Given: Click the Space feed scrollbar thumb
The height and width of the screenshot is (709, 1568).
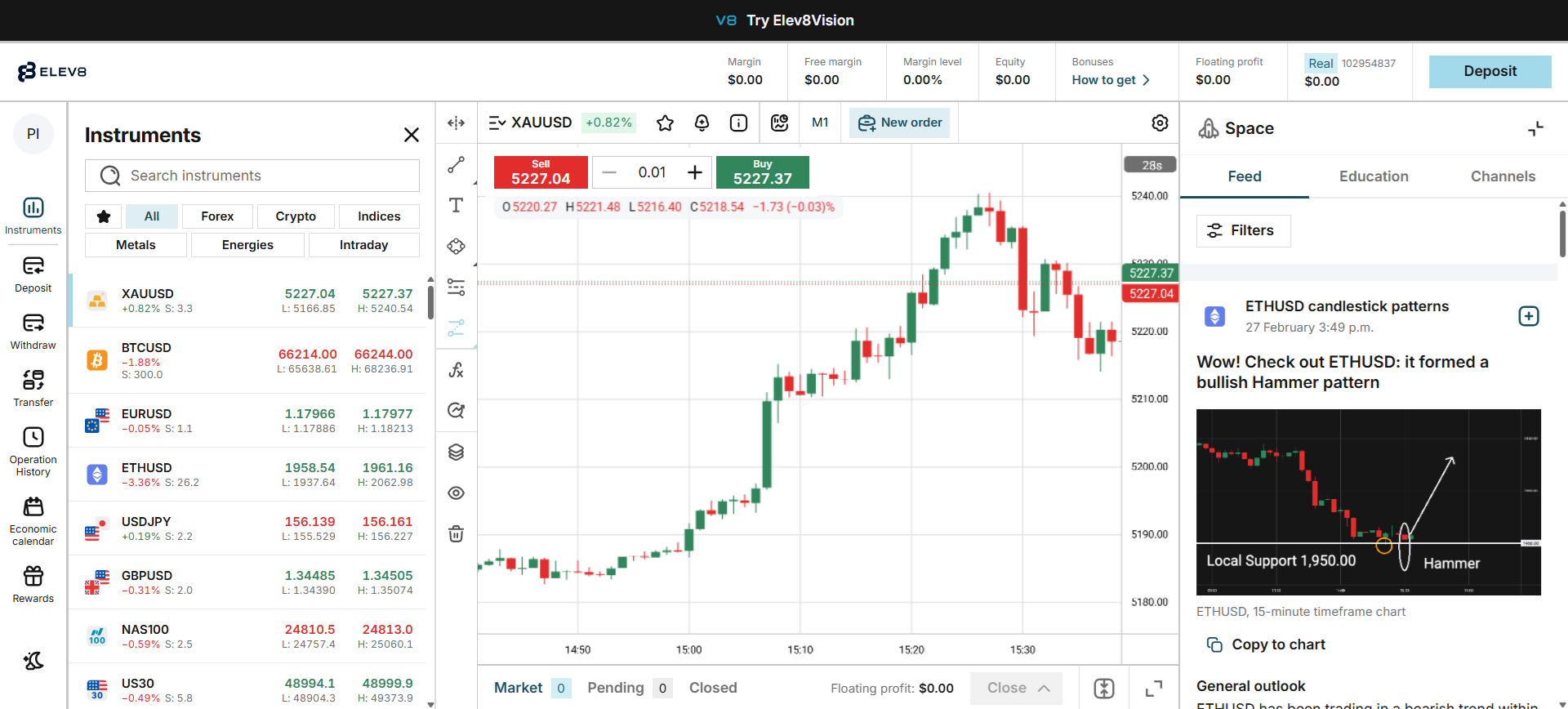Looking at the screenshot, I should 1562,234.
